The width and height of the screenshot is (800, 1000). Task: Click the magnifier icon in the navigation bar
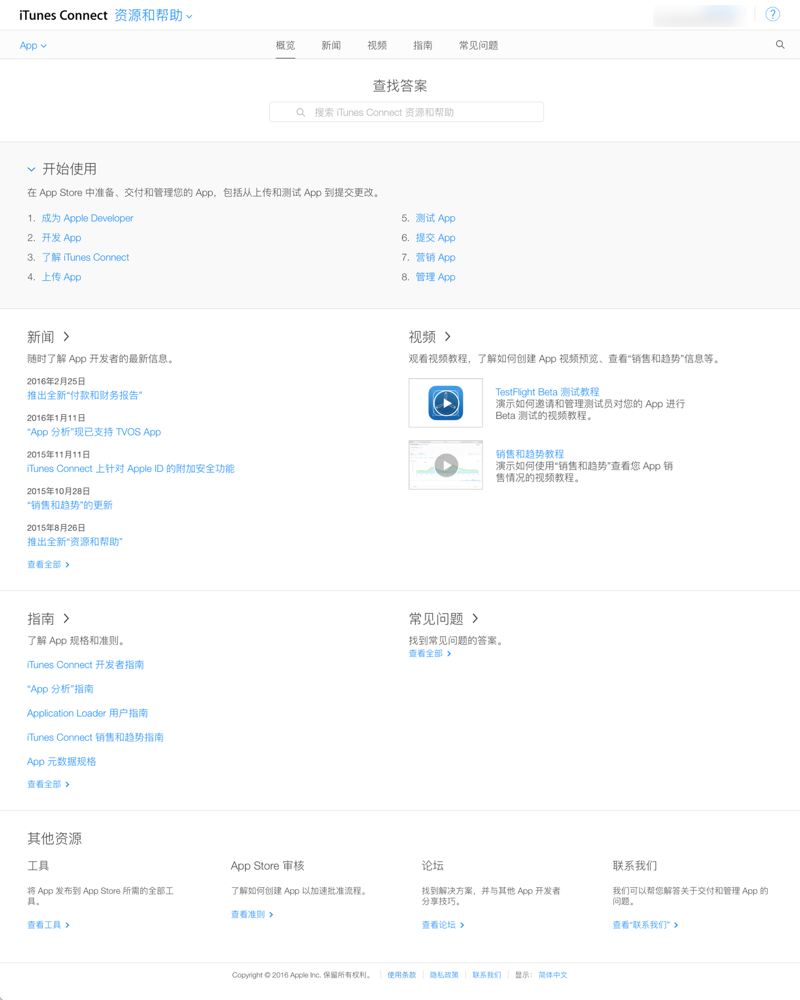[x=780, y=45]
